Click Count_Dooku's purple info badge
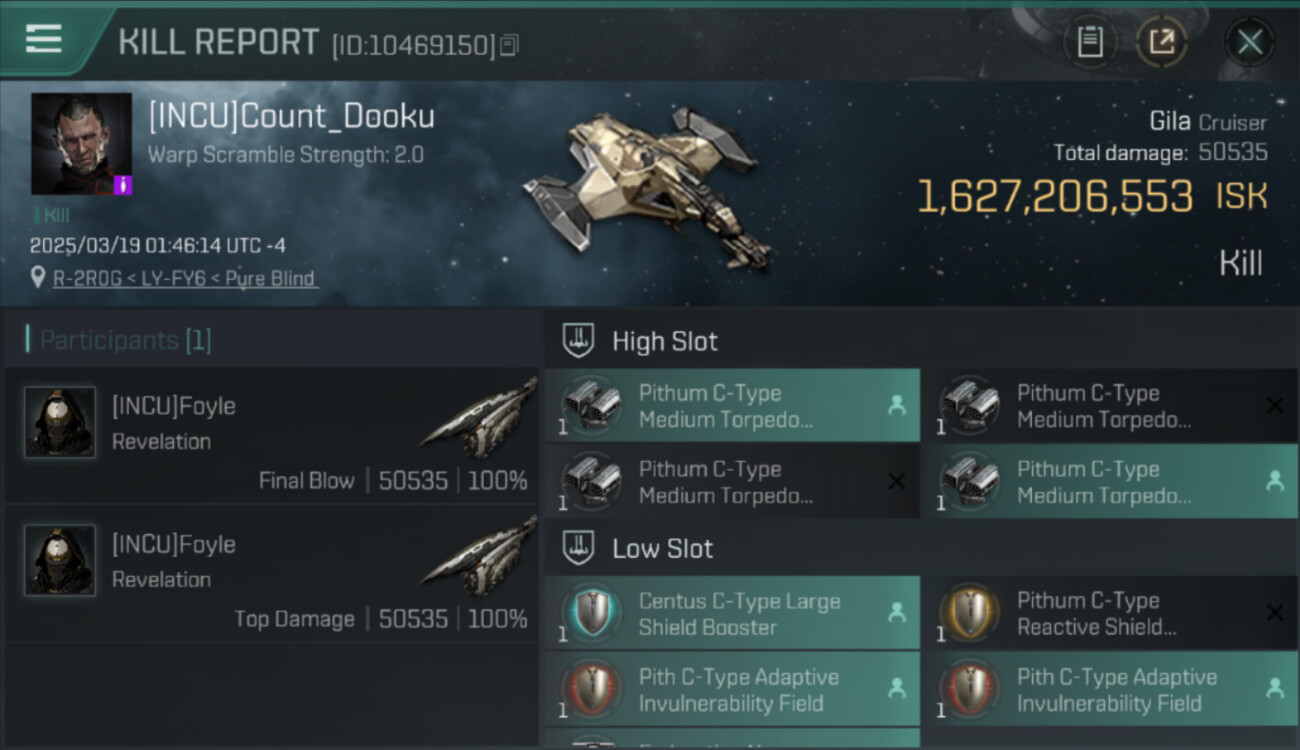 tap(122, 185)
